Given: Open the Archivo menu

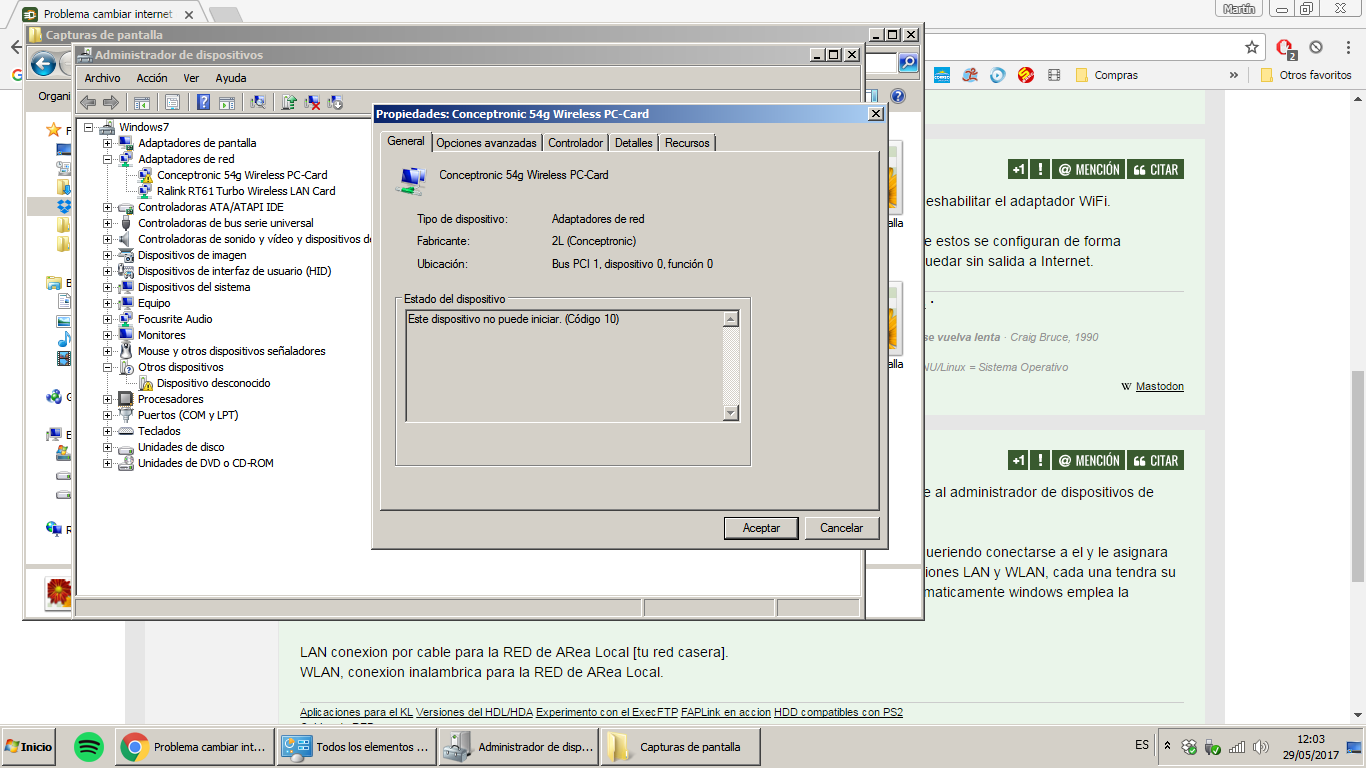Looking at the screenshot, I should (102, 78).
